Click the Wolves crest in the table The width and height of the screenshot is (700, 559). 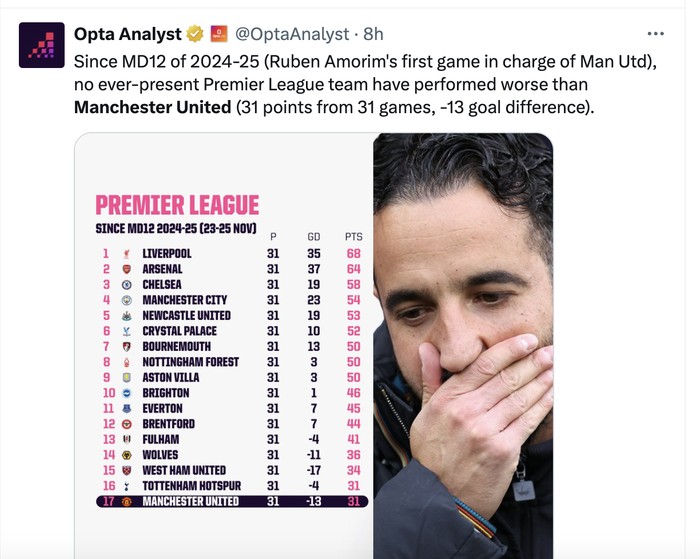[127, 455]
